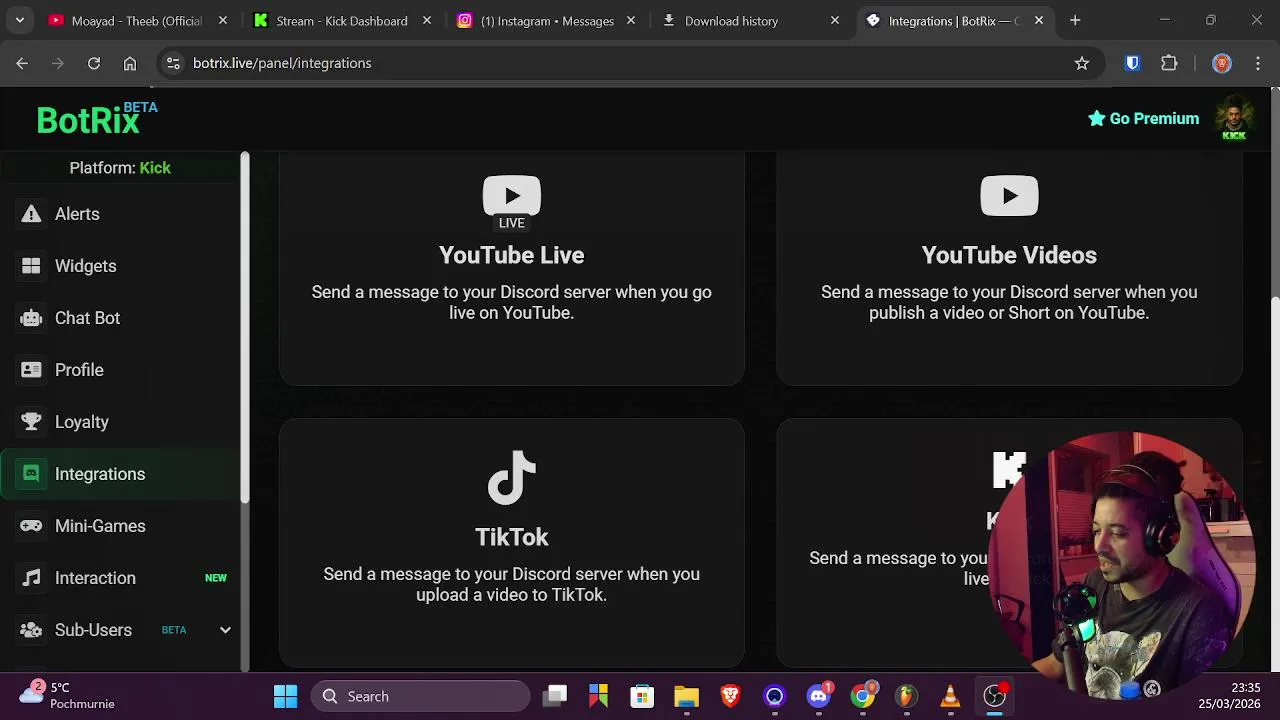Open the Widgets menu item
The image size is (1280, 720).
[x=120, y=266]
